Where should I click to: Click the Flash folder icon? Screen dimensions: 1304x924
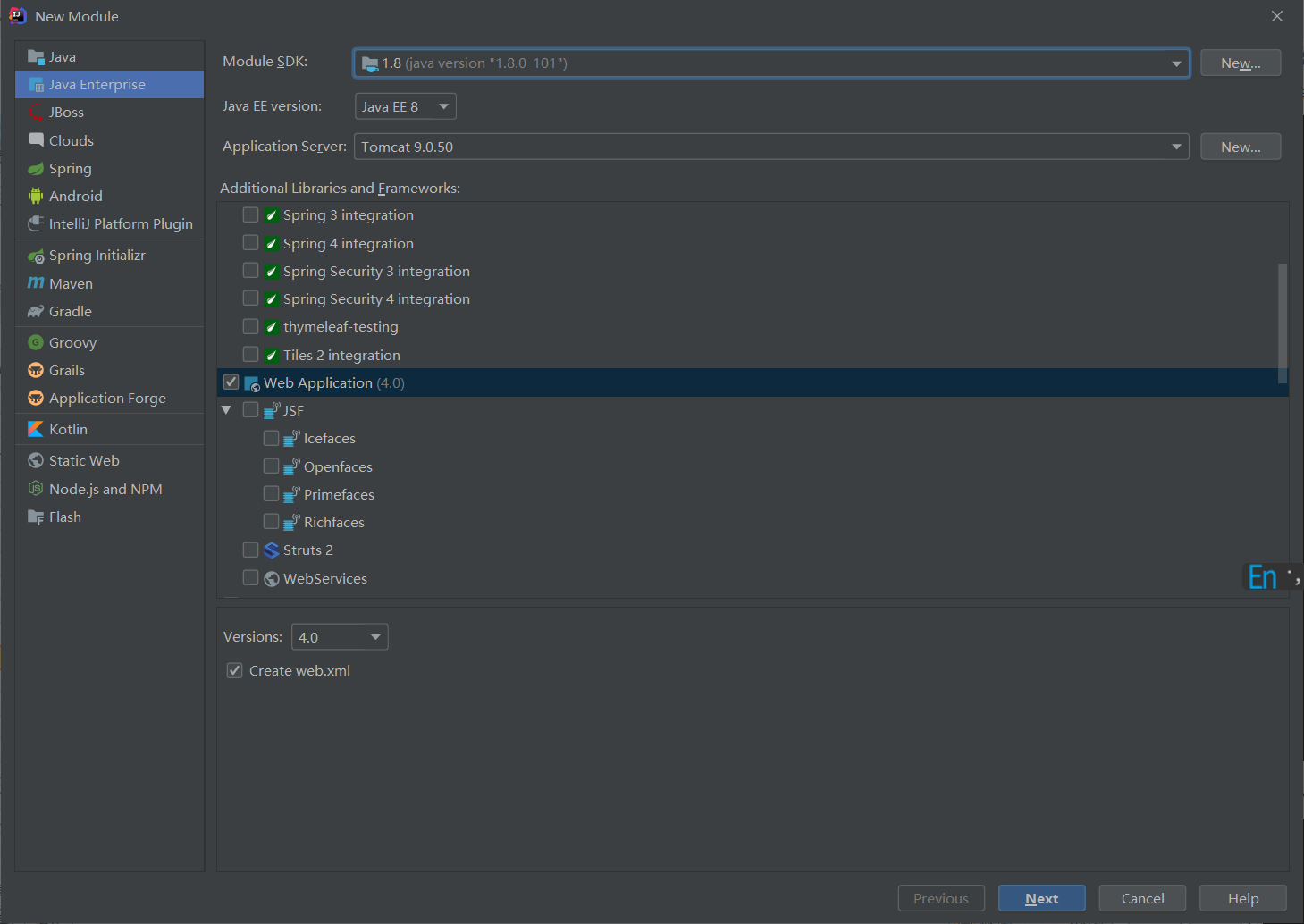(x=36, y=517)
